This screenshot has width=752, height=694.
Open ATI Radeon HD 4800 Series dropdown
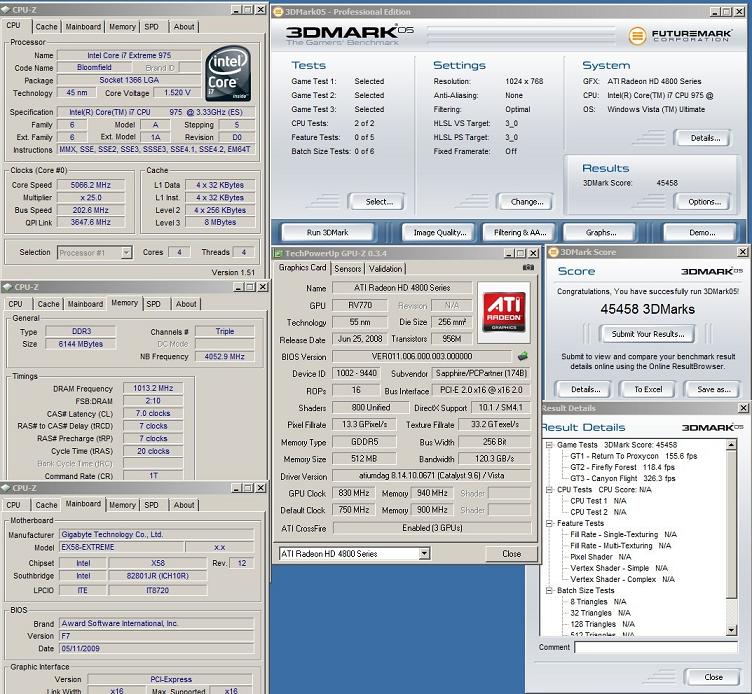click(424, 554)
